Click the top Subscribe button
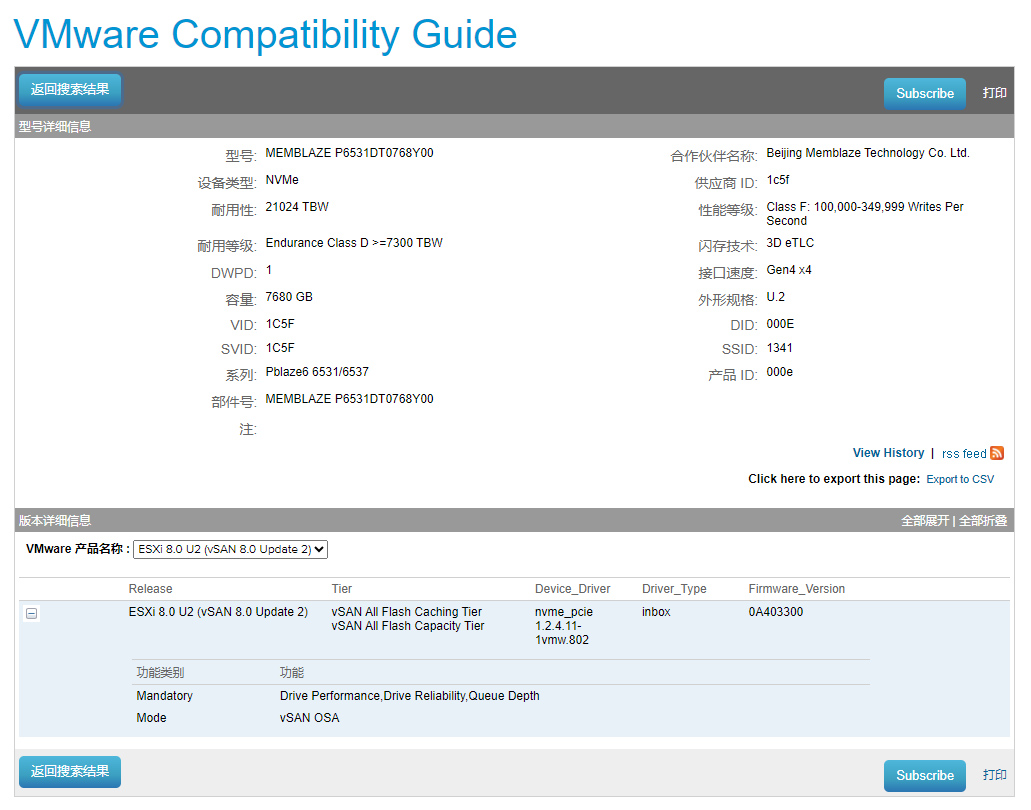This screenshot has width=1031, height=810. pyautogui.click(x=924, y=93)
